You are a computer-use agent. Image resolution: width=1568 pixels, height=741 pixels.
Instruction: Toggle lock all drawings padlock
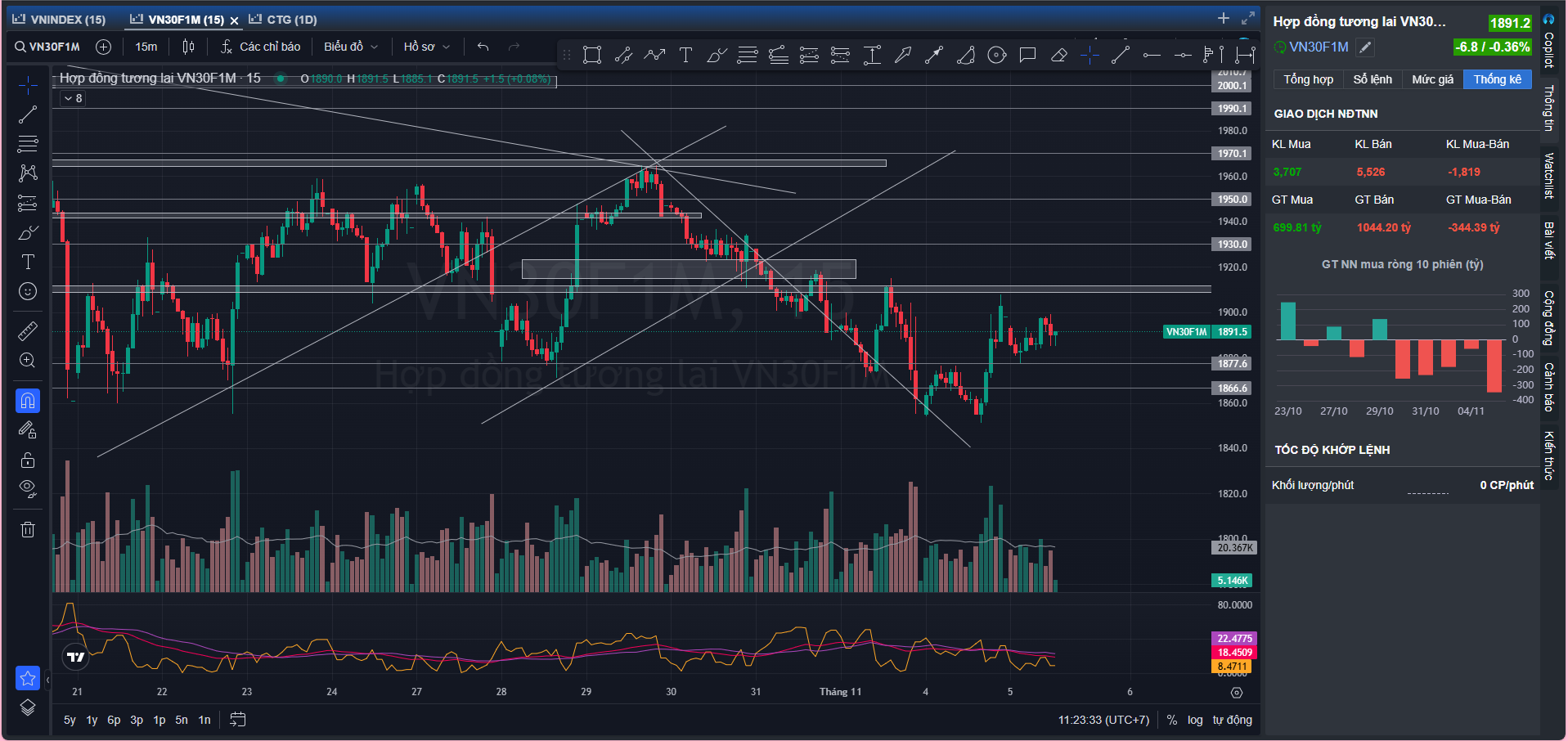point(28,460)
